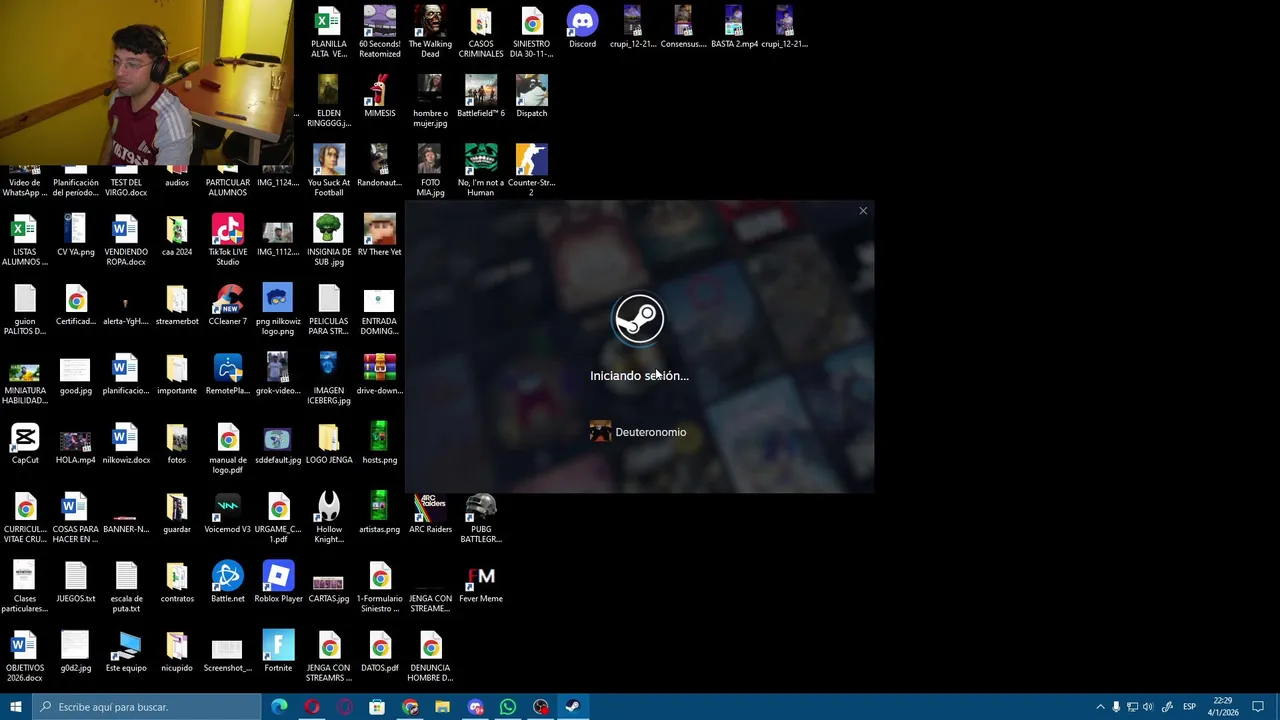The image size is (1280, 720).
Task: Open the OBJETIVOS 2026.docx document
Action: pos(25,656)
